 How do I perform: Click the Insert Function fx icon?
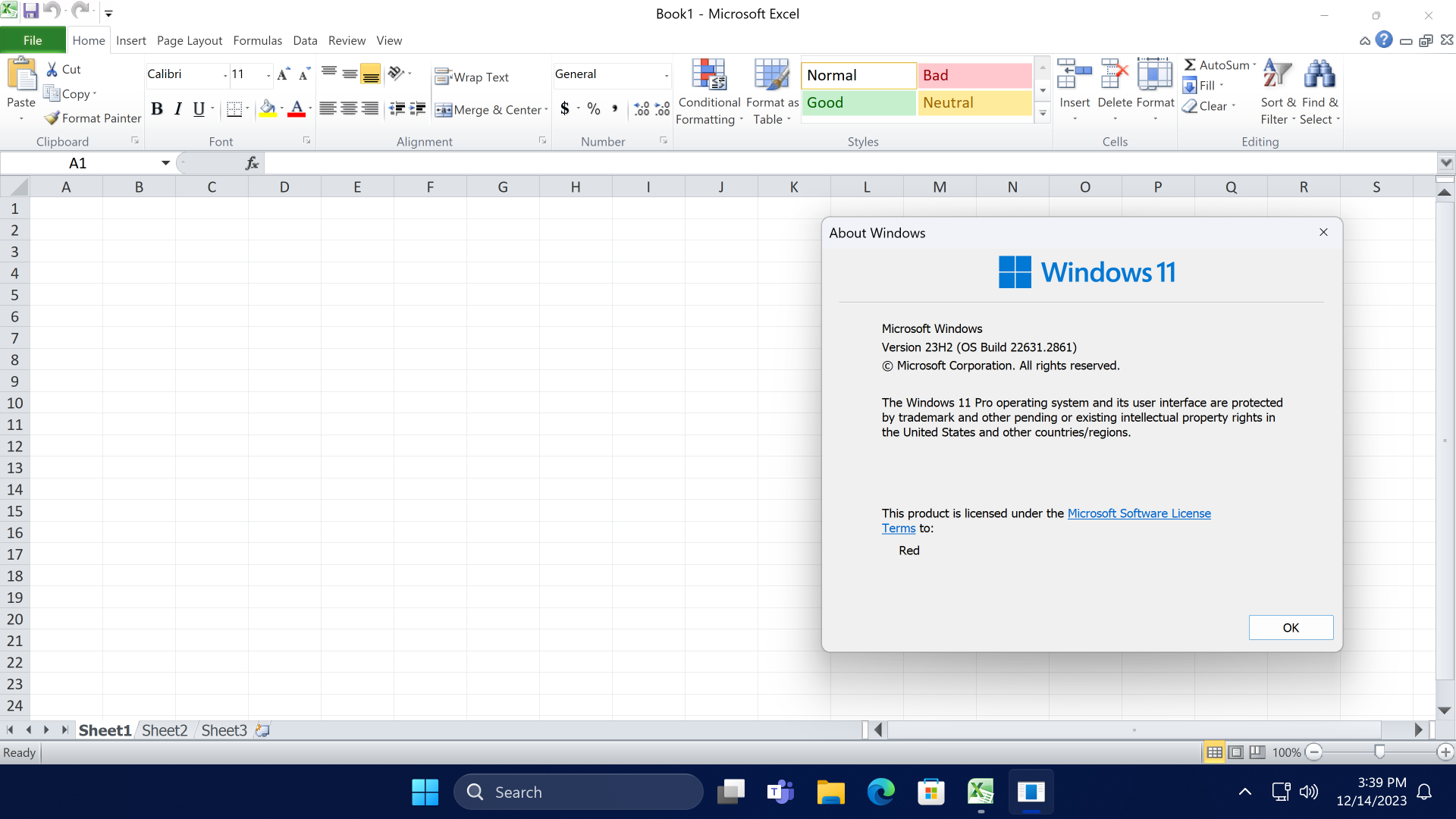point(252,163)
